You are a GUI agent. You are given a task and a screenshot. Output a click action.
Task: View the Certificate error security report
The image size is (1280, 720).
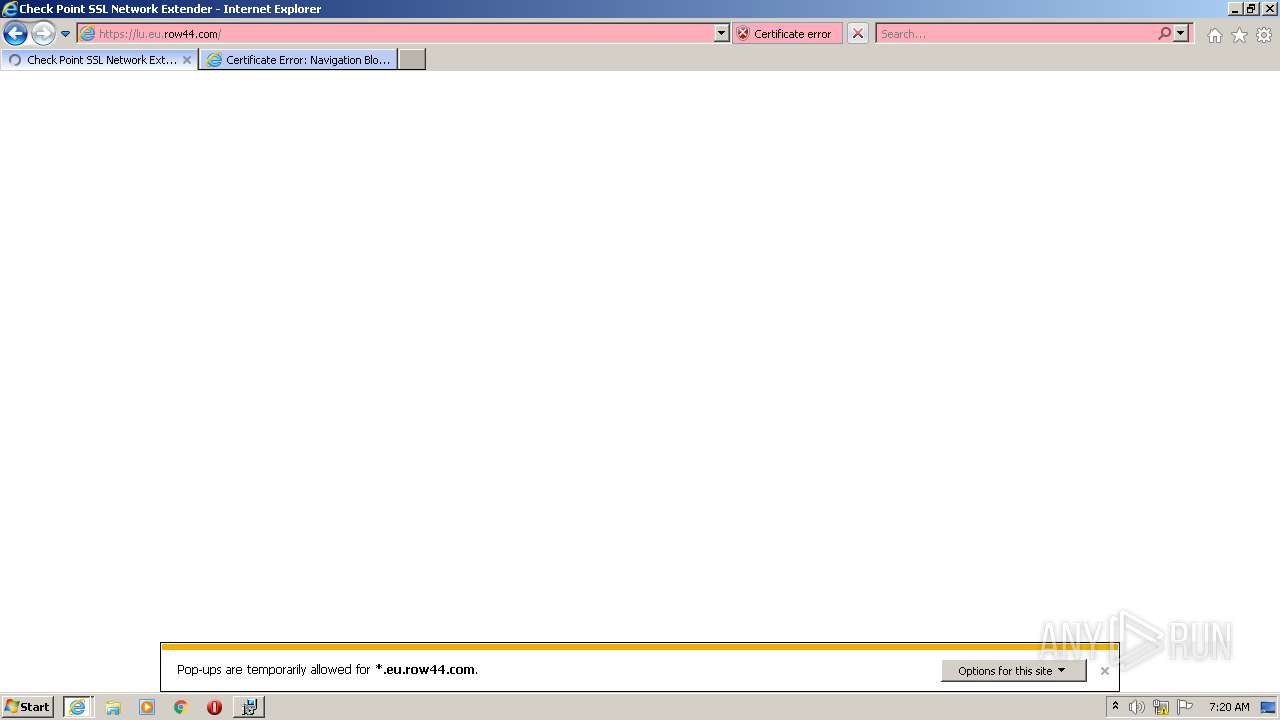787,34
